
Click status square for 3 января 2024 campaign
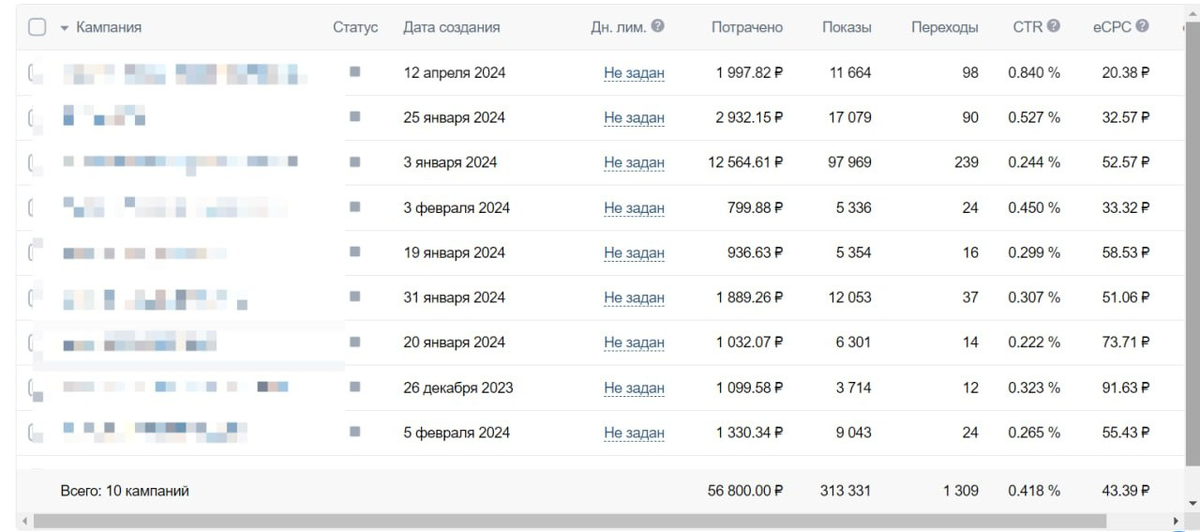click(x=355, y=162)
